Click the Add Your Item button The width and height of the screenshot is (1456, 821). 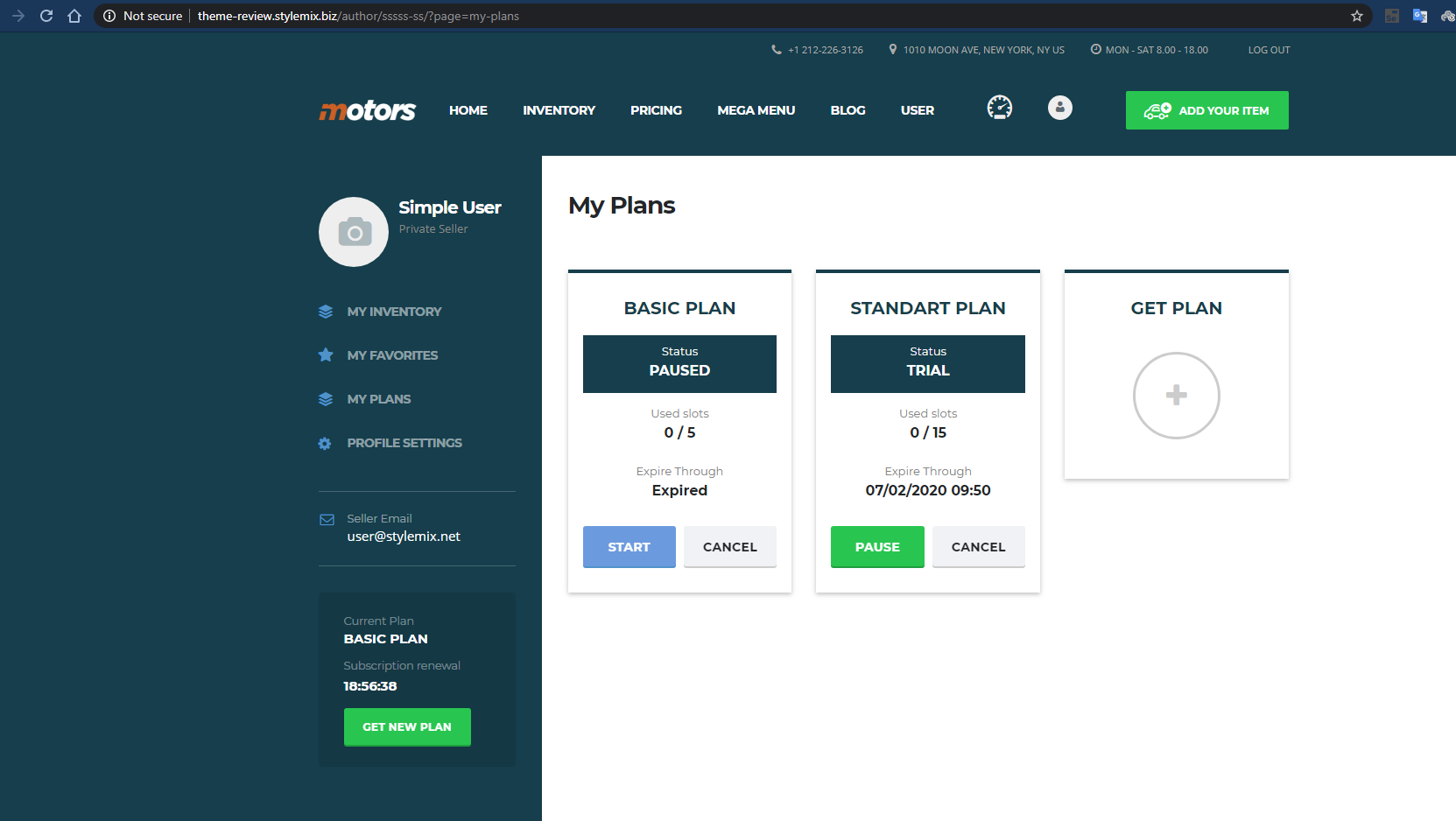click(1206, 110)
